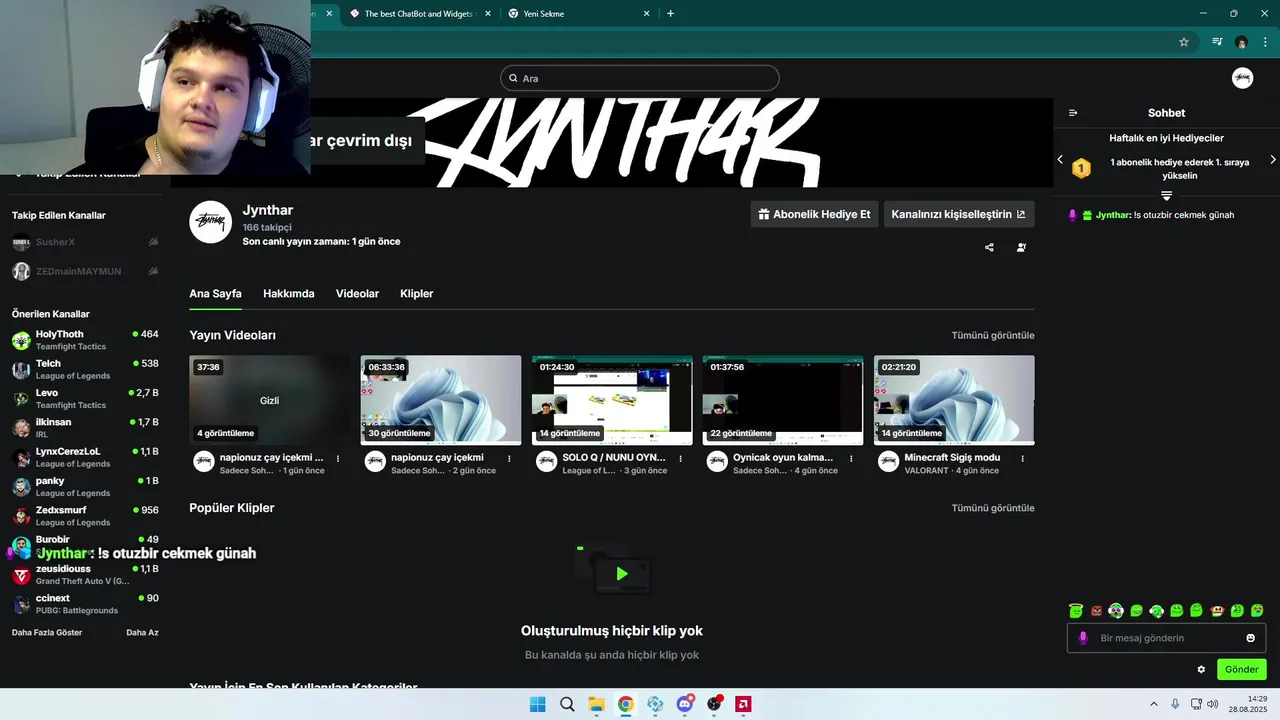Open the 06:33:36 video thumbnail
This screenshot has width=1280, height=720.
point(441,400)
